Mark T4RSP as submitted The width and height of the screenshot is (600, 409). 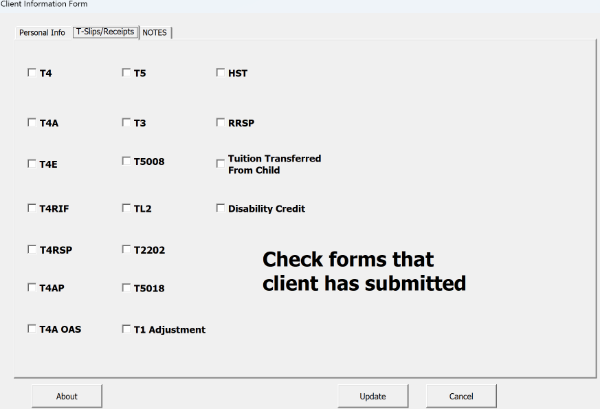tap(31, 250)
